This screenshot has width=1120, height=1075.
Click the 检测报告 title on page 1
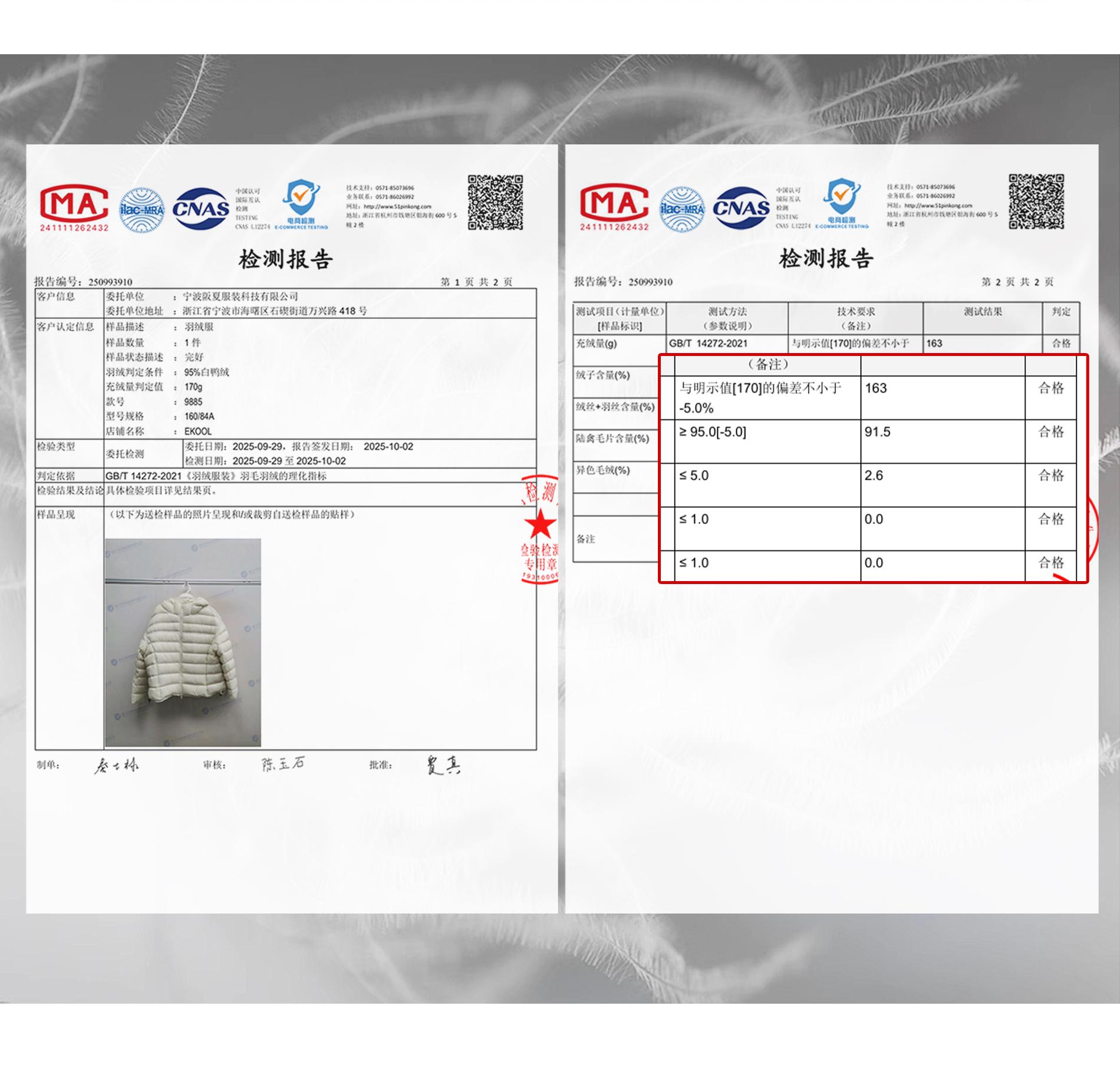coord(286,259)
